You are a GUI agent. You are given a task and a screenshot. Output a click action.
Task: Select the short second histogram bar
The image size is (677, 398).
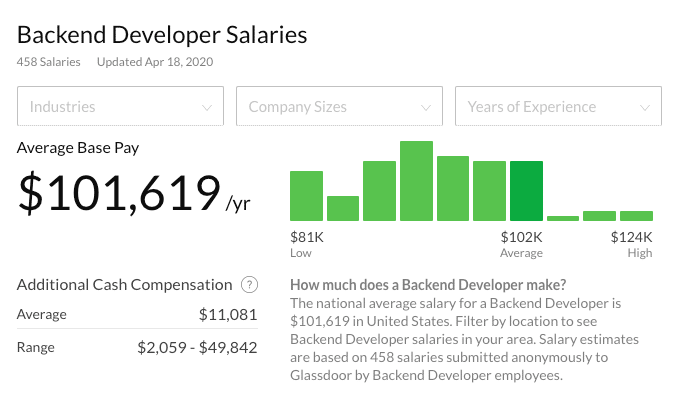point(343,208)
